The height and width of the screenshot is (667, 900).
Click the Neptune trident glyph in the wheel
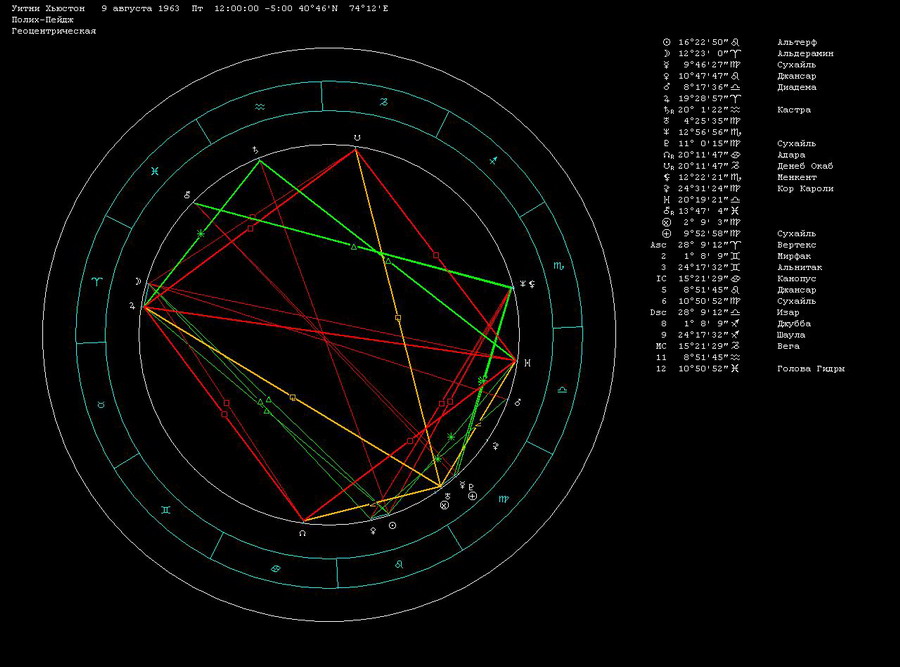(523, 284)
